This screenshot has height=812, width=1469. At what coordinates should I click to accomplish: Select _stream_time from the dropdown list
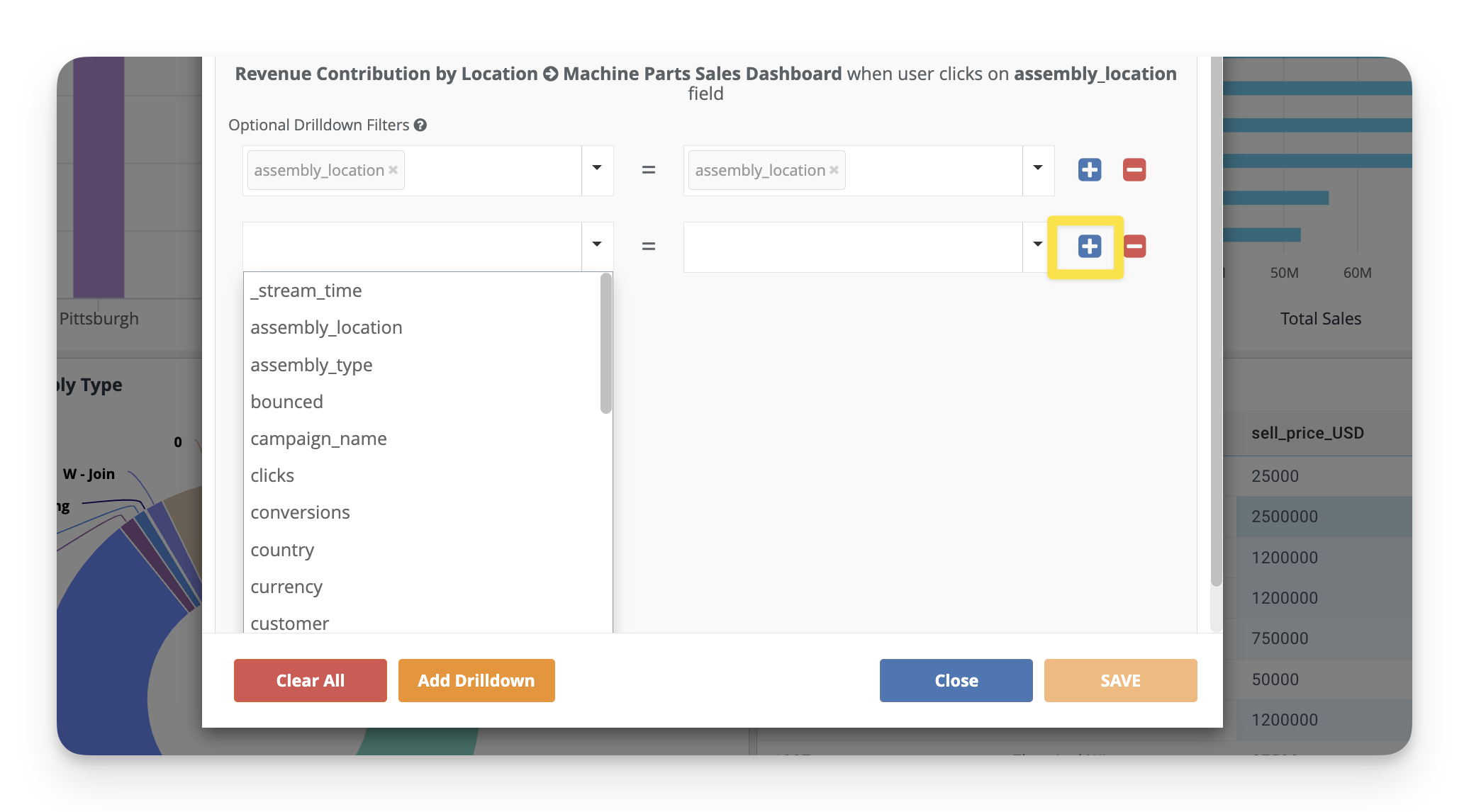[x=306, y=291]
